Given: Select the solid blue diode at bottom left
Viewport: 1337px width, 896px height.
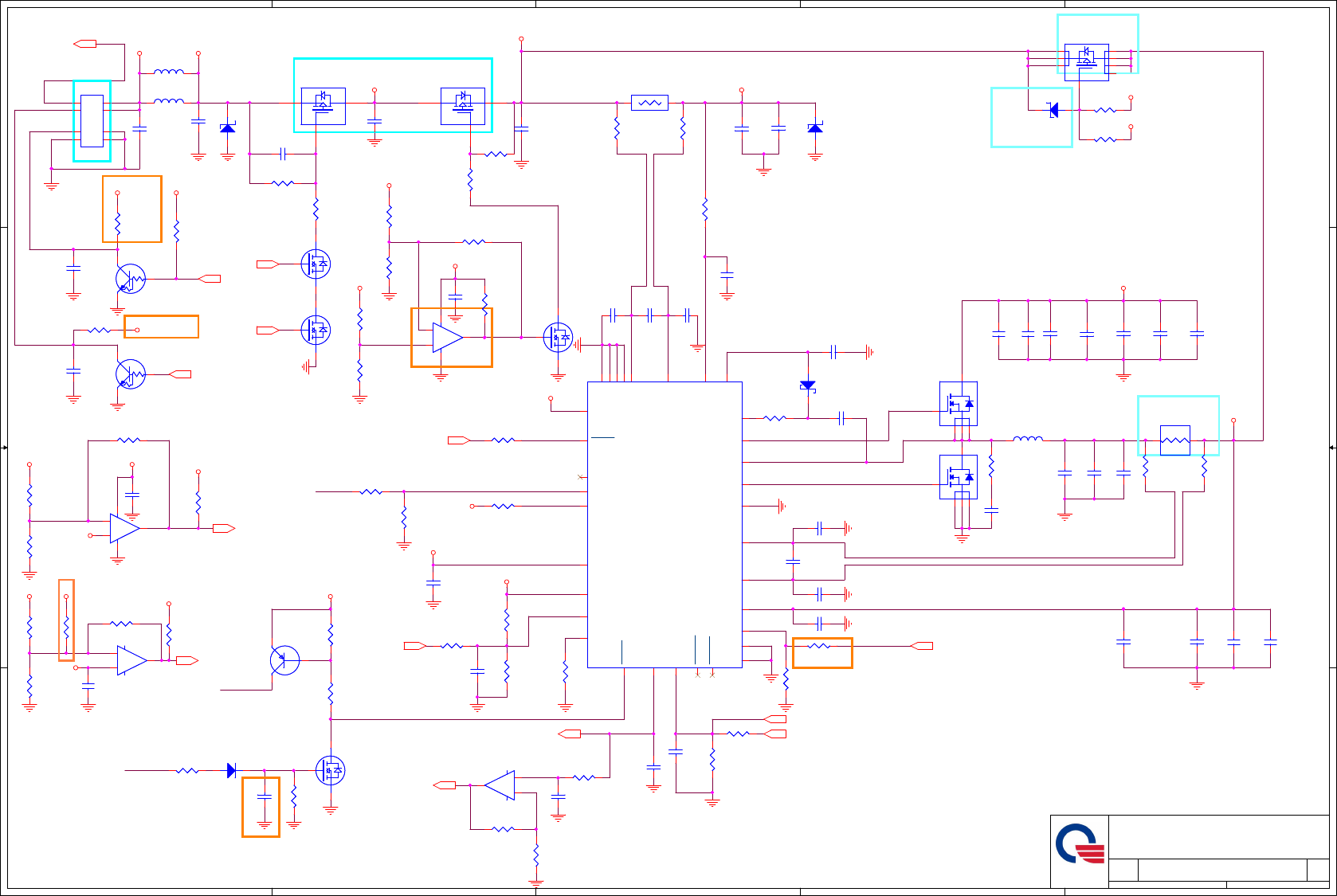Looking at the screenshot, I should [231, 770].
